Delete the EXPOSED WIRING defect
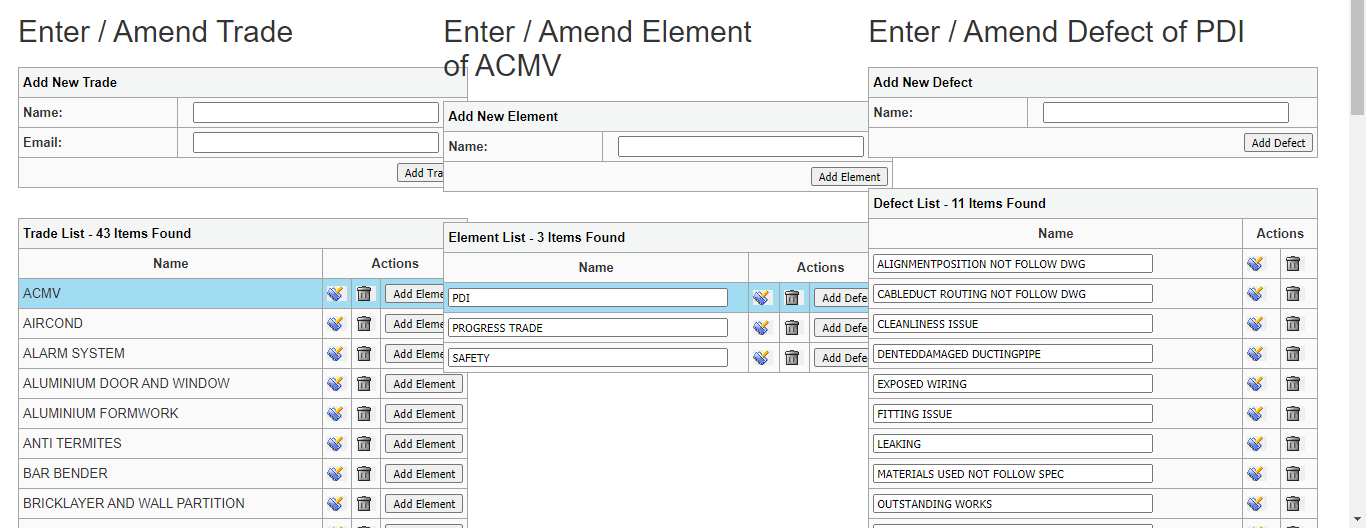Viewport: 1366px width, 528px height. click(1293, 384)
